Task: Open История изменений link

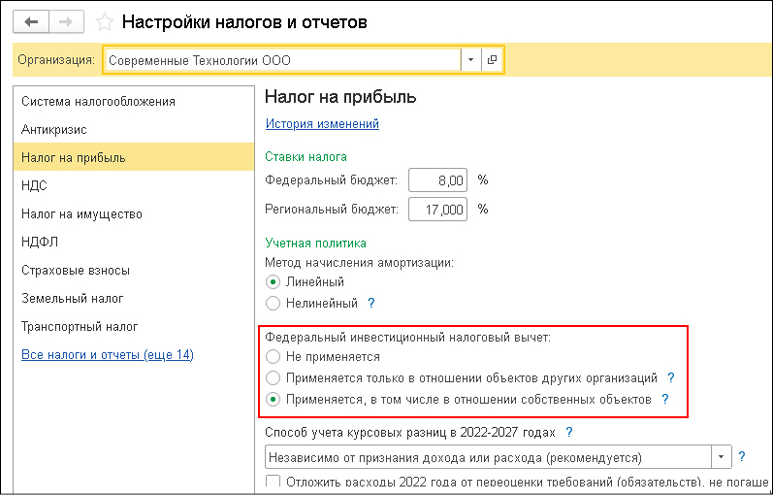Action: 322,124
